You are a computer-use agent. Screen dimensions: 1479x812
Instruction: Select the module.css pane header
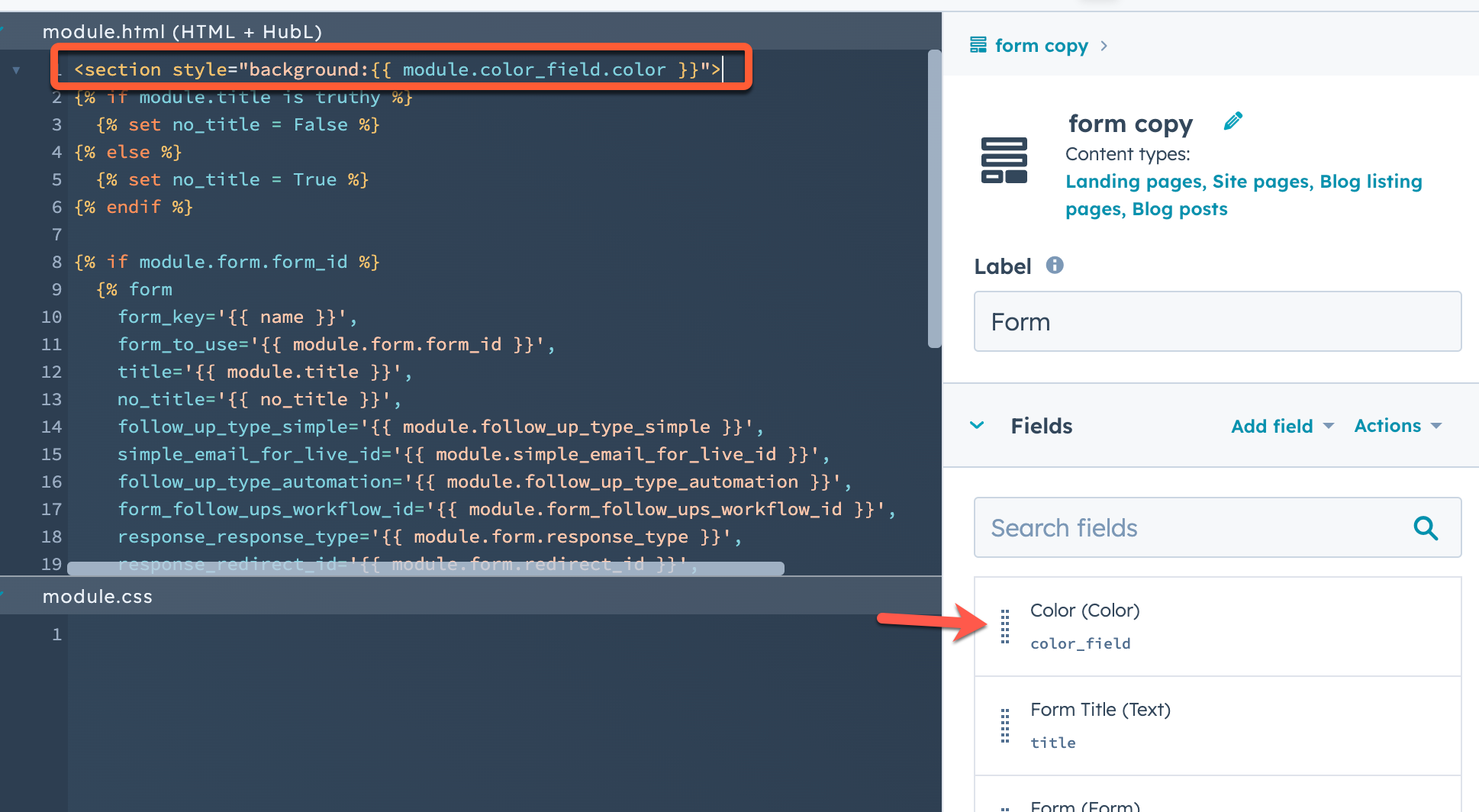tap(98, 597)
